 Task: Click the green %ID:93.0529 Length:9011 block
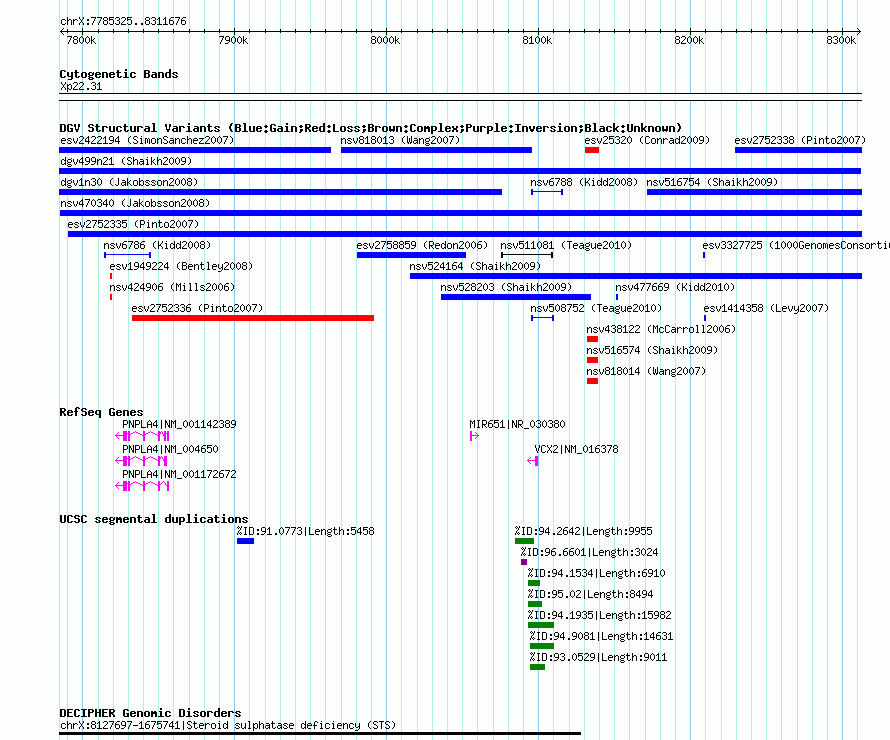tap(538, 667)
